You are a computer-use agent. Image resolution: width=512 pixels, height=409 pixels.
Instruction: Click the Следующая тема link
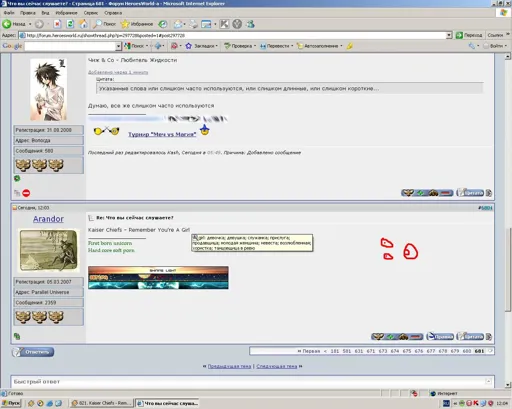click(277, 366)
